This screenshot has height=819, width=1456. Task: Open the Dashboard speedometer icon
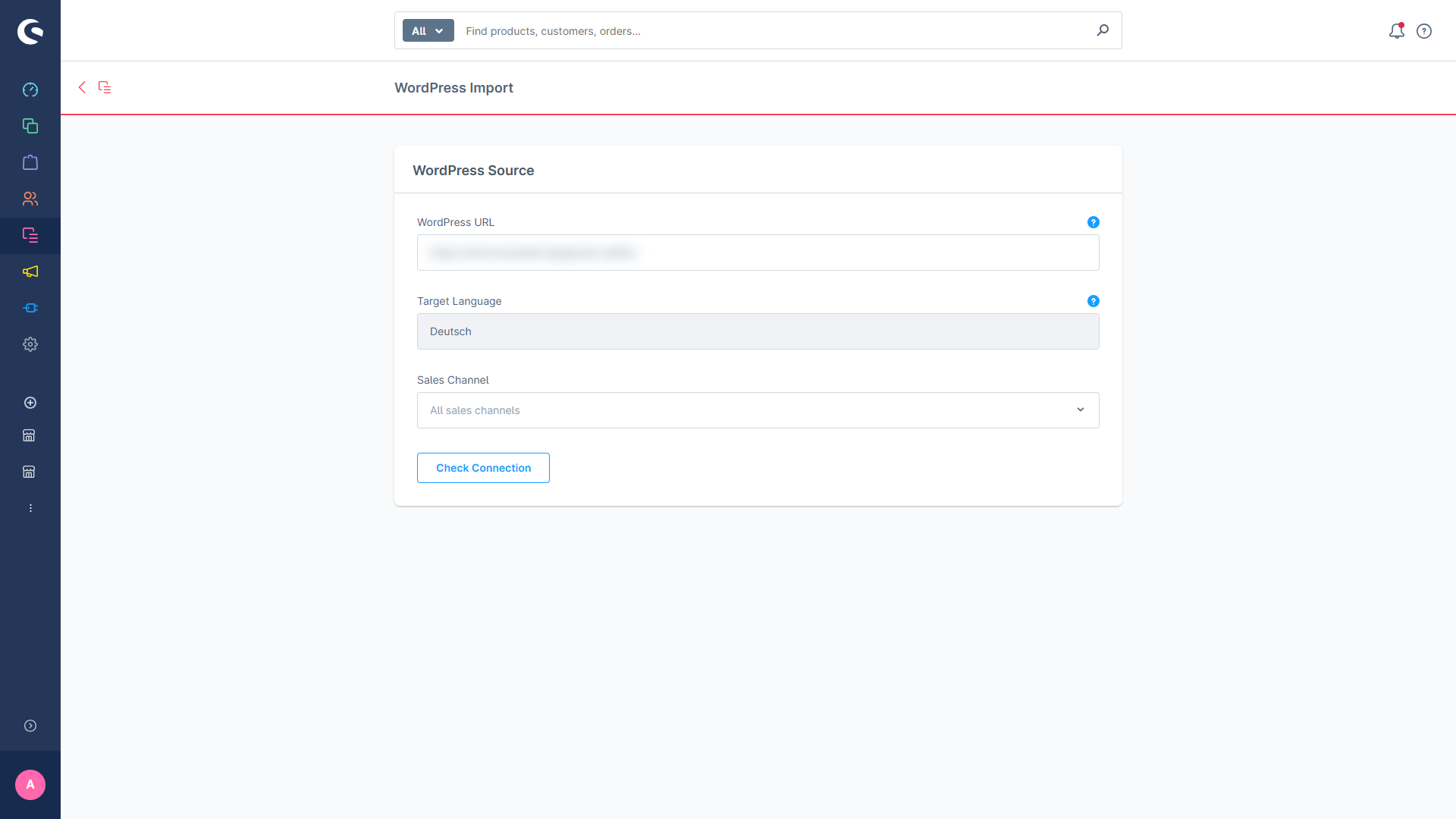pos(30,89)
